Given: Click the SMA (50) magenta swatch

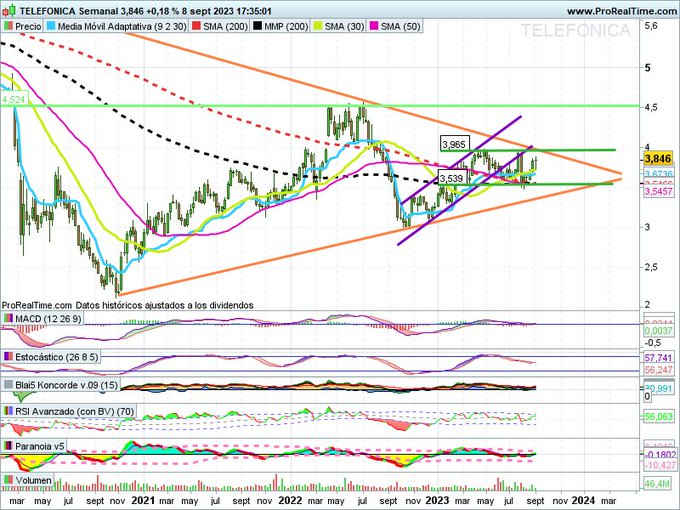Looking at the screenshot, I should click(x=374, y=26).
